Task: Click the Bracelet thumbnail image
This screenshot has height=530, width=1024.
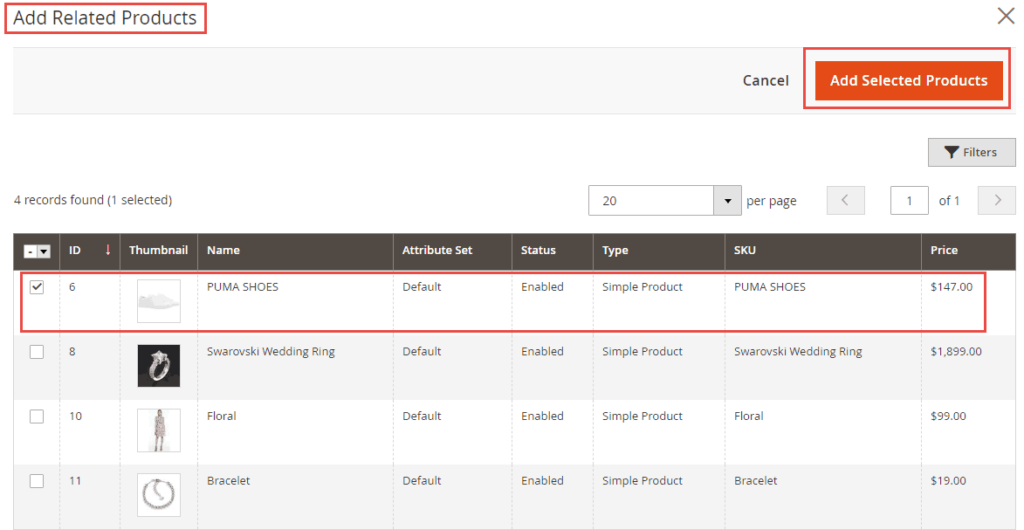Action: (x=159, y=495)
